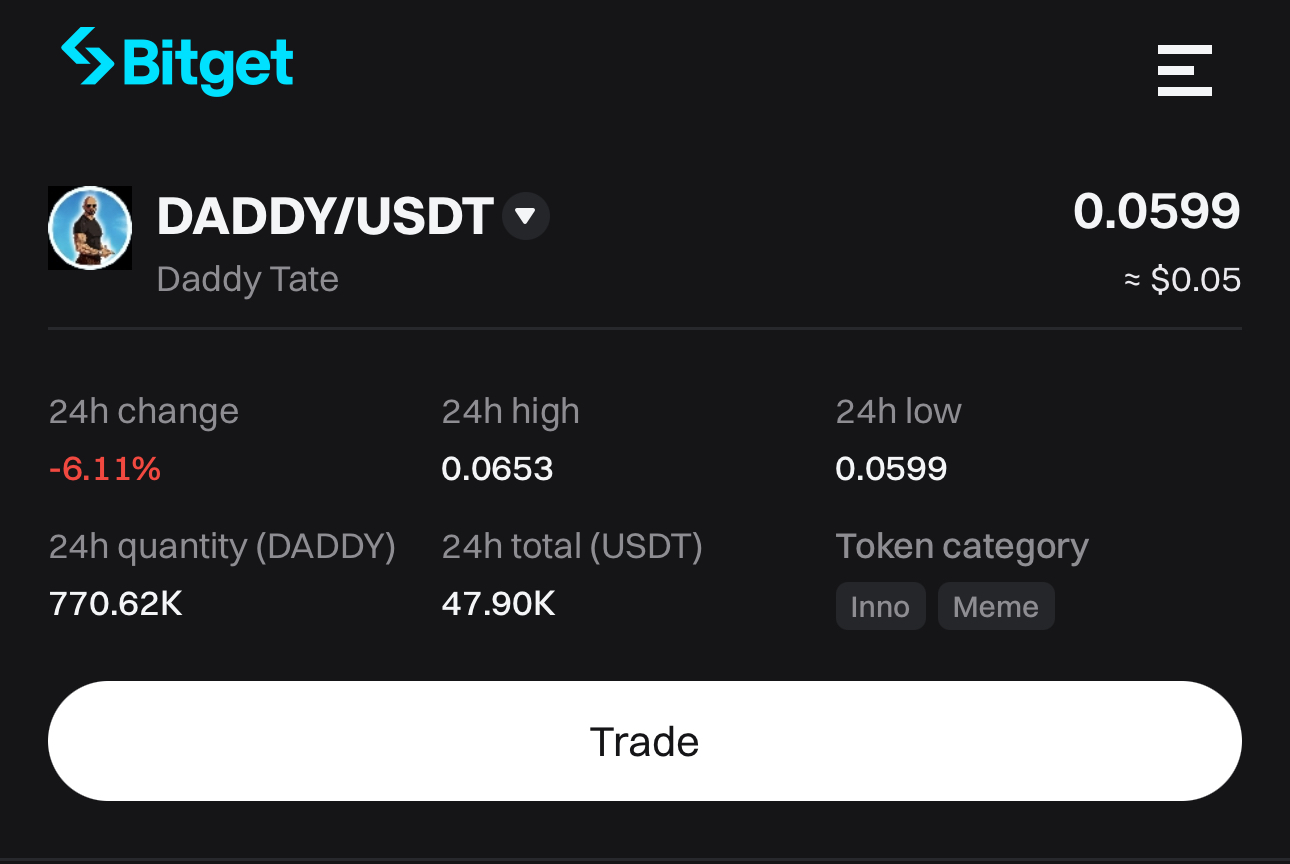
Task: Select the Inno category tag
Action: click(880, 606)
